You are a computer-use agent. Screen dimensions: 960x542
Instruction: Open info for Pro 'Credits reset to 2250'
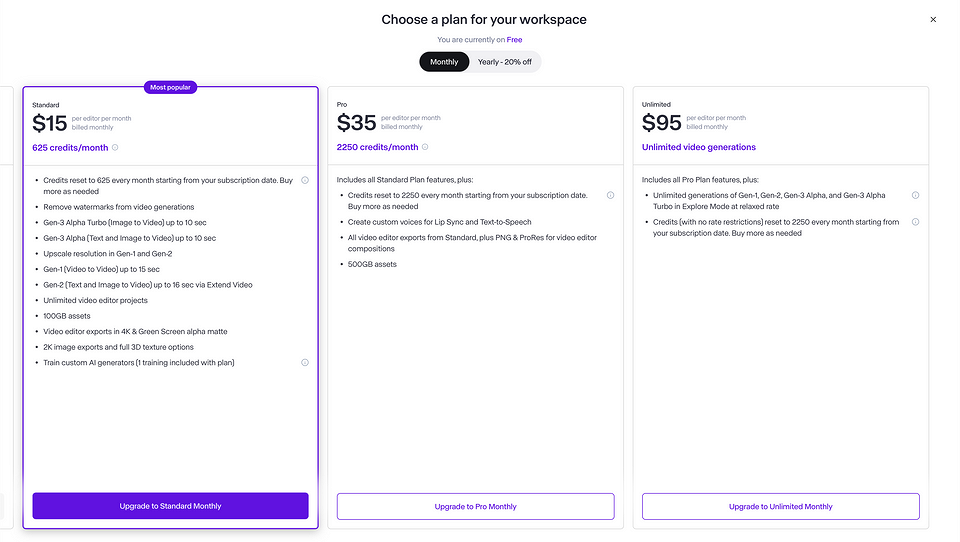pos(610,196)
